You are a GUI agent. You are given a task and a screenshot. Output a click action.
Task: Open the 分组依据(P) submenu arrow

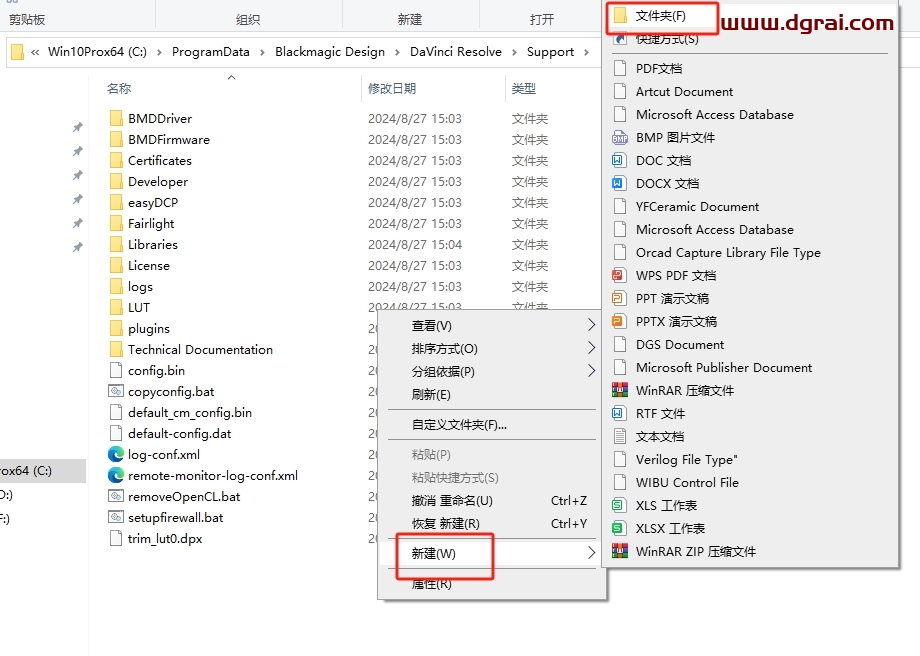tap(591, 372)
